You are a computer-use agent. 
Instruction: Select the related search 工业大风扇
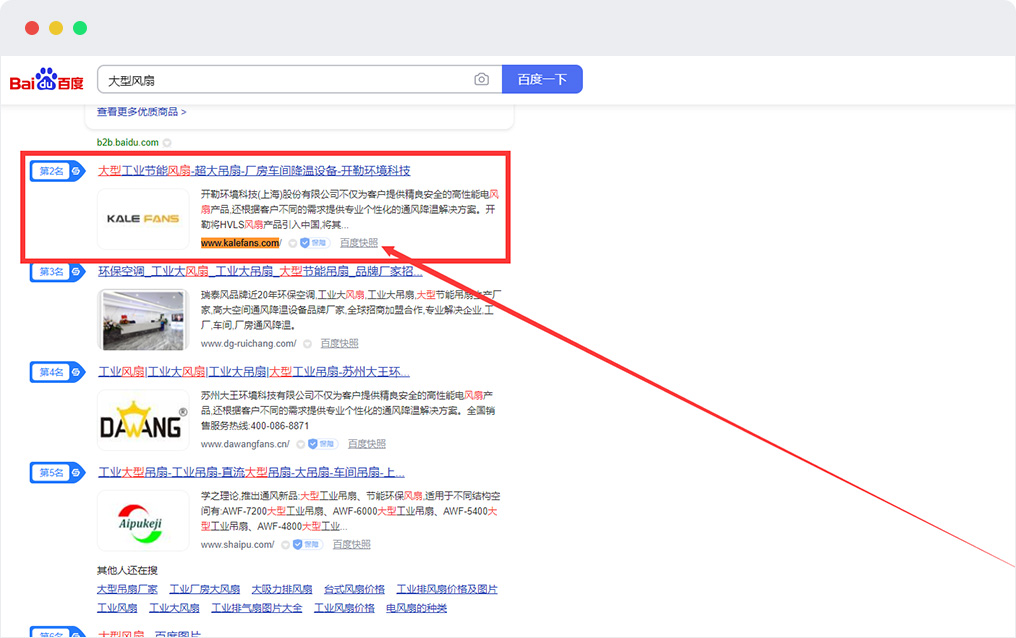pos(174,608)
